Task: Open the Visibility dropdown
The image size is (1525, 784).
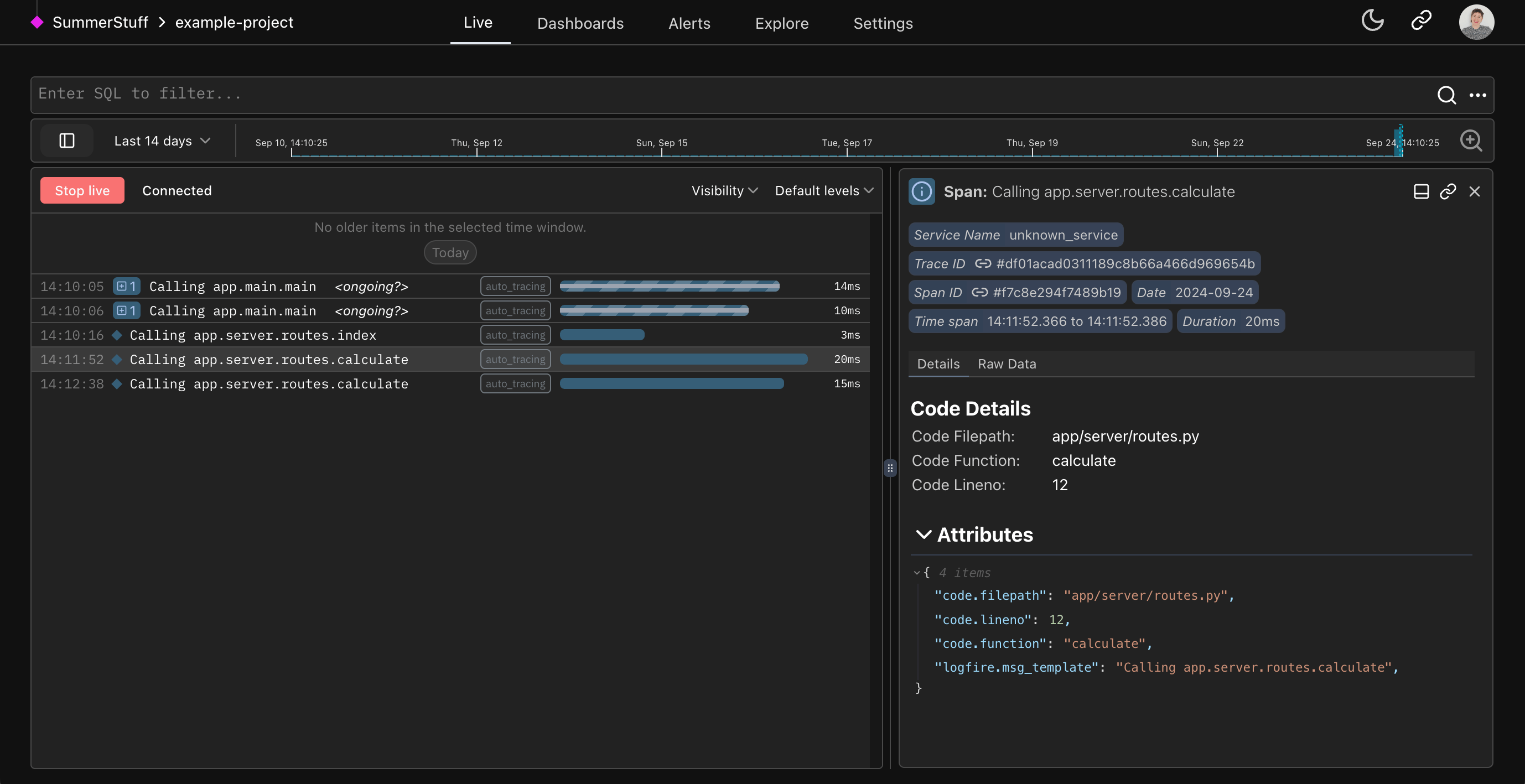Action: click(723, 191)
